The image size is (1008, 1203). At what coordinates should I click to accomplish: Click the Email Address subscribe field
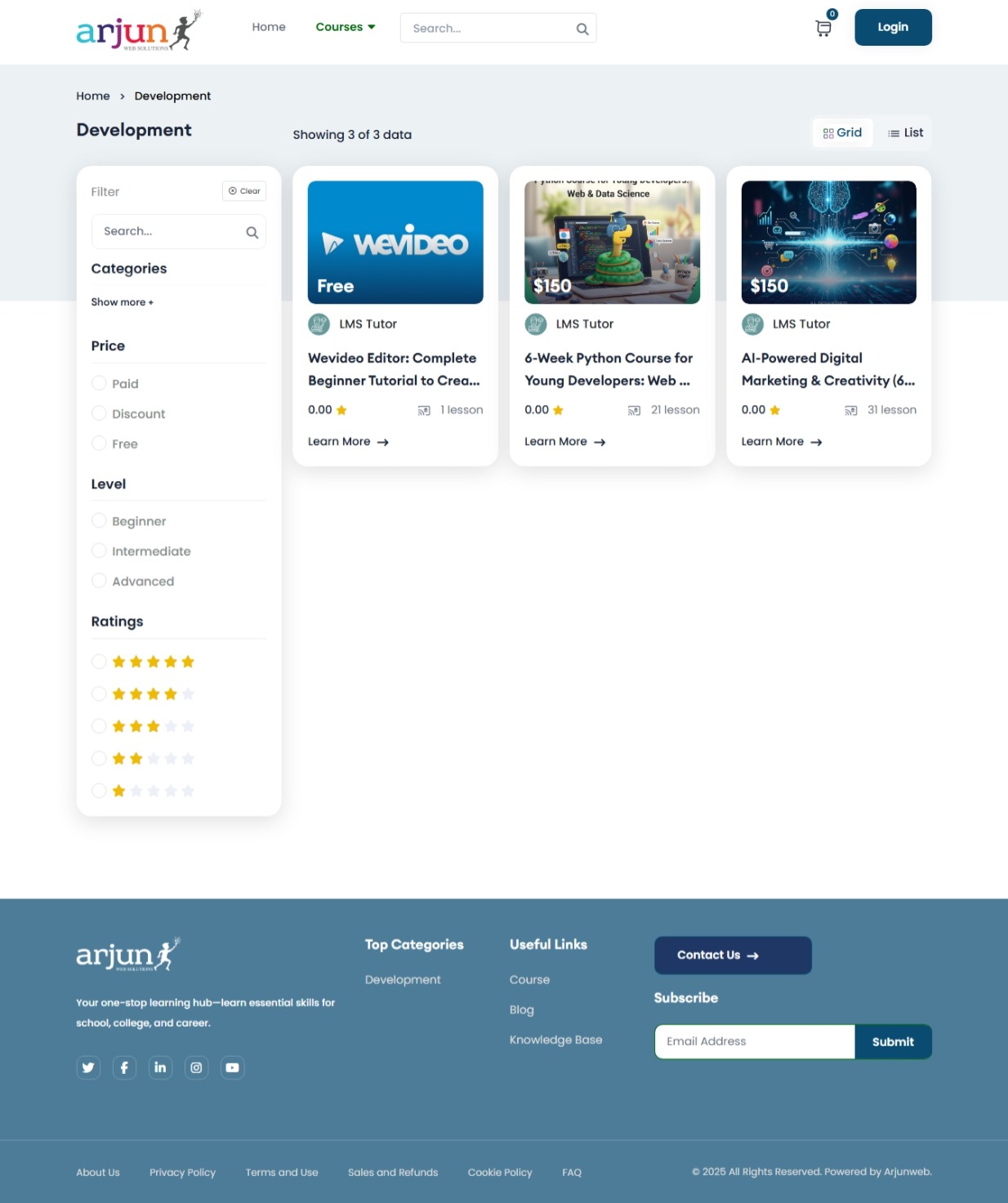[754, 1041]
